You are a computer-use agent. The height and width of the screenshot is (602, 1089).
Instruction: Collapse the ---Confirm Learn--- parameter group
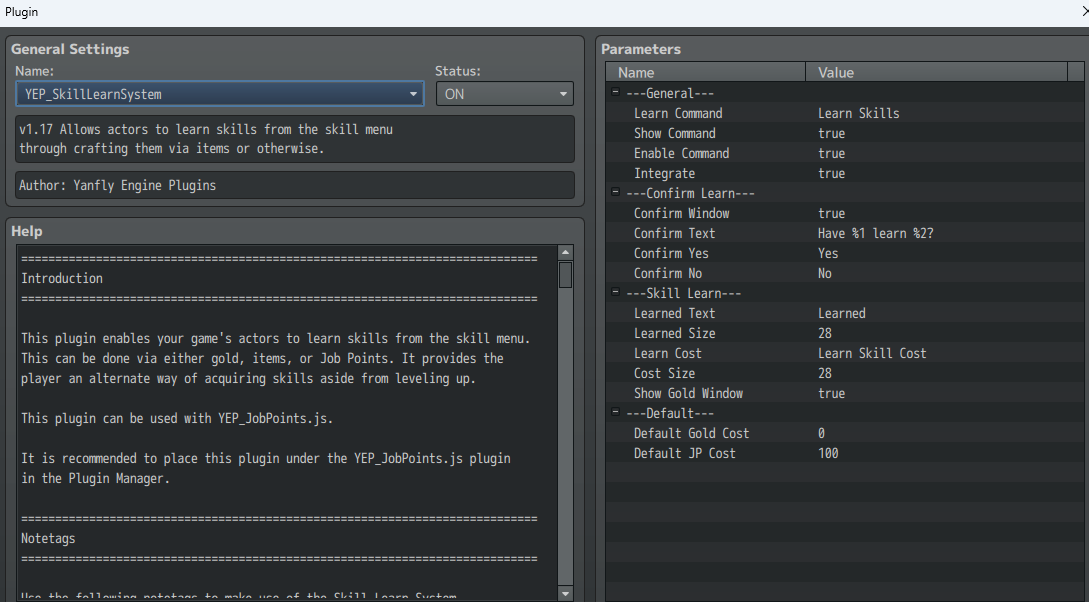pyautogui.click(x=615, y=192)
